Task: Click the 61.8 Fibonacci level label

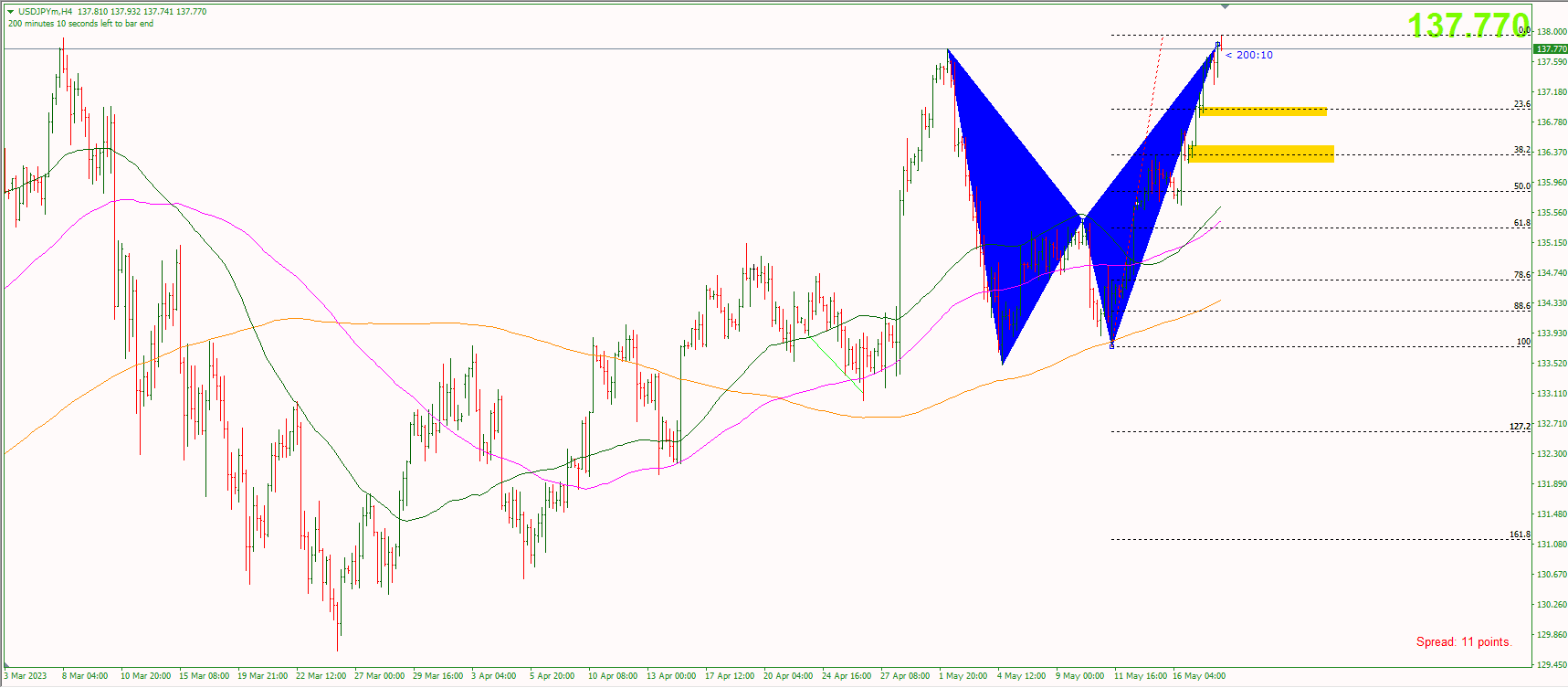Action: pyautogui.click(x=1522, y=223)
